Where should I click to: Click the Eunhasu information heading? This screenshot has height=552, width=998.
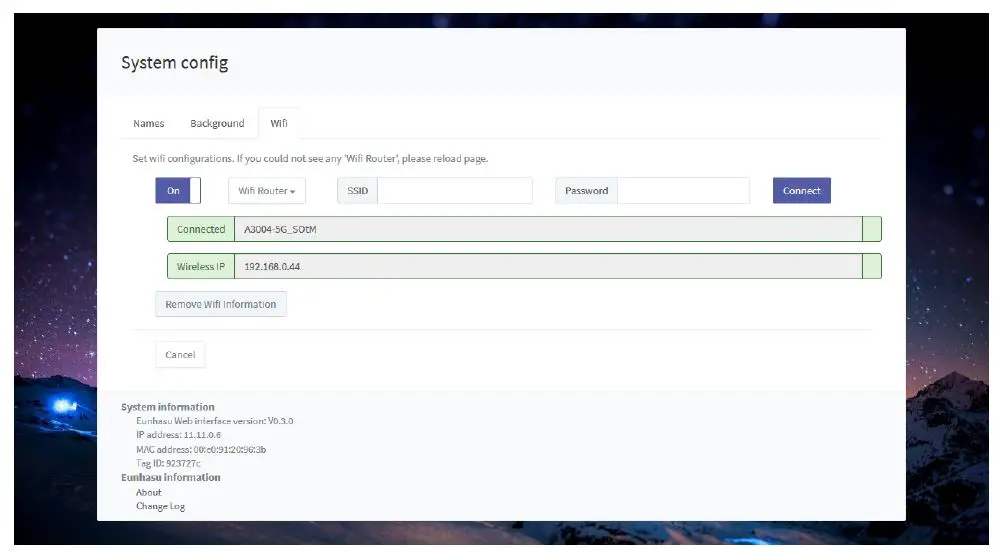(171, 478)
